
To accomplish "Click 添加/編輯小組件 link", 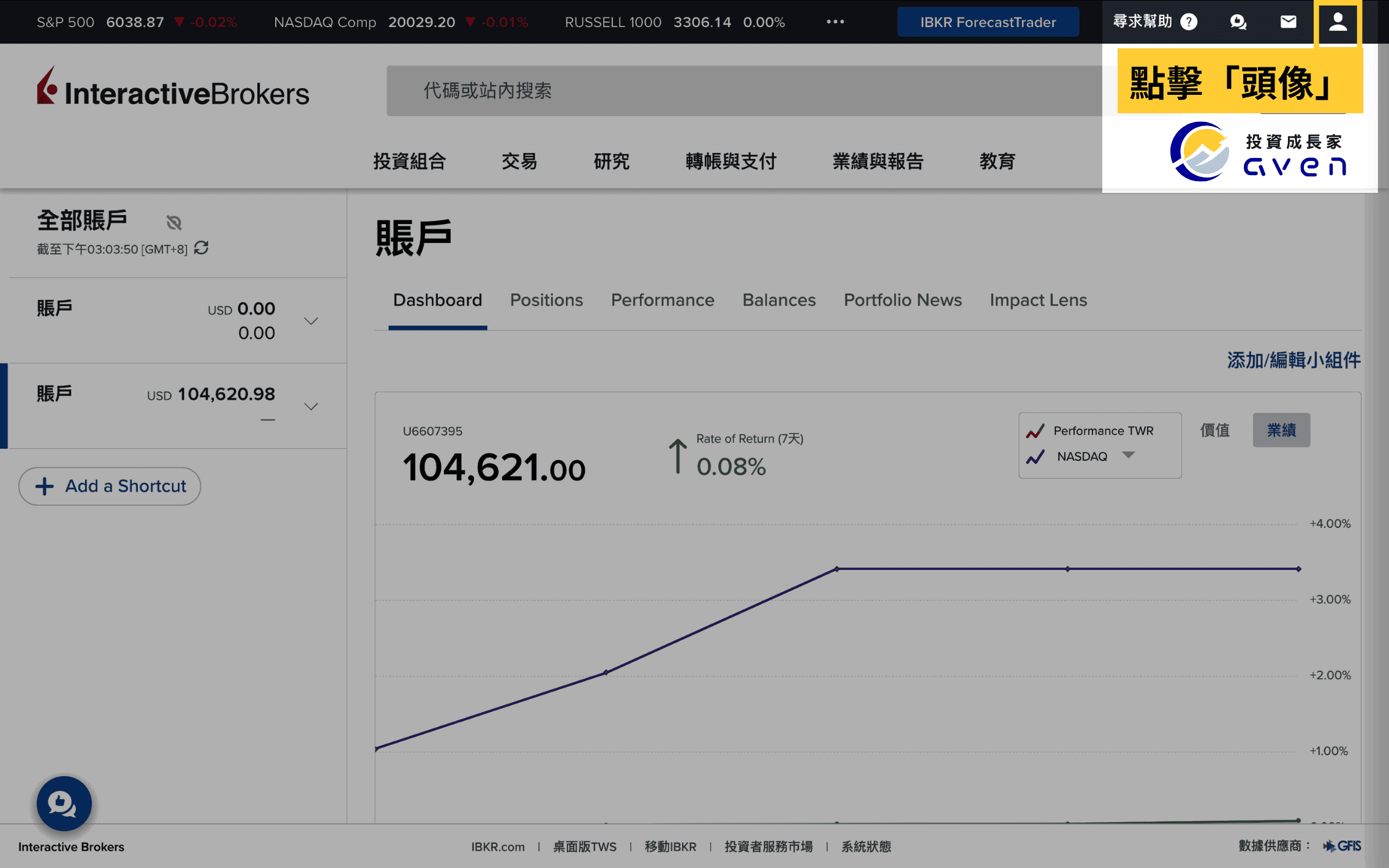I will point(1293,360).
